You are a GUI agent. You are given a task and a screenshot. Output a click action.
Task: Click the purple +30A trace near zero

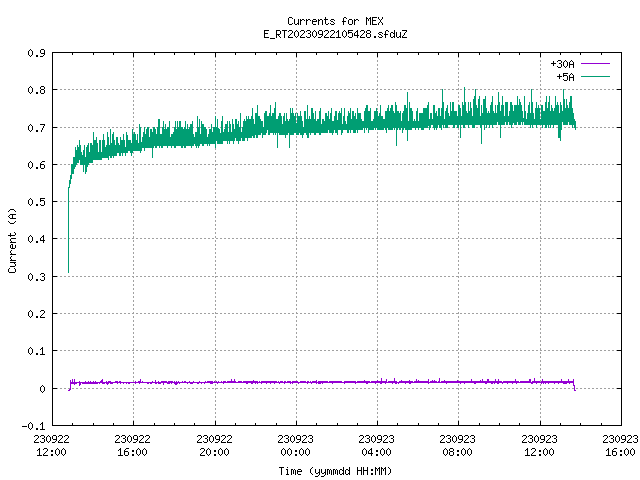pyautogui.click(x=322, y=382)
